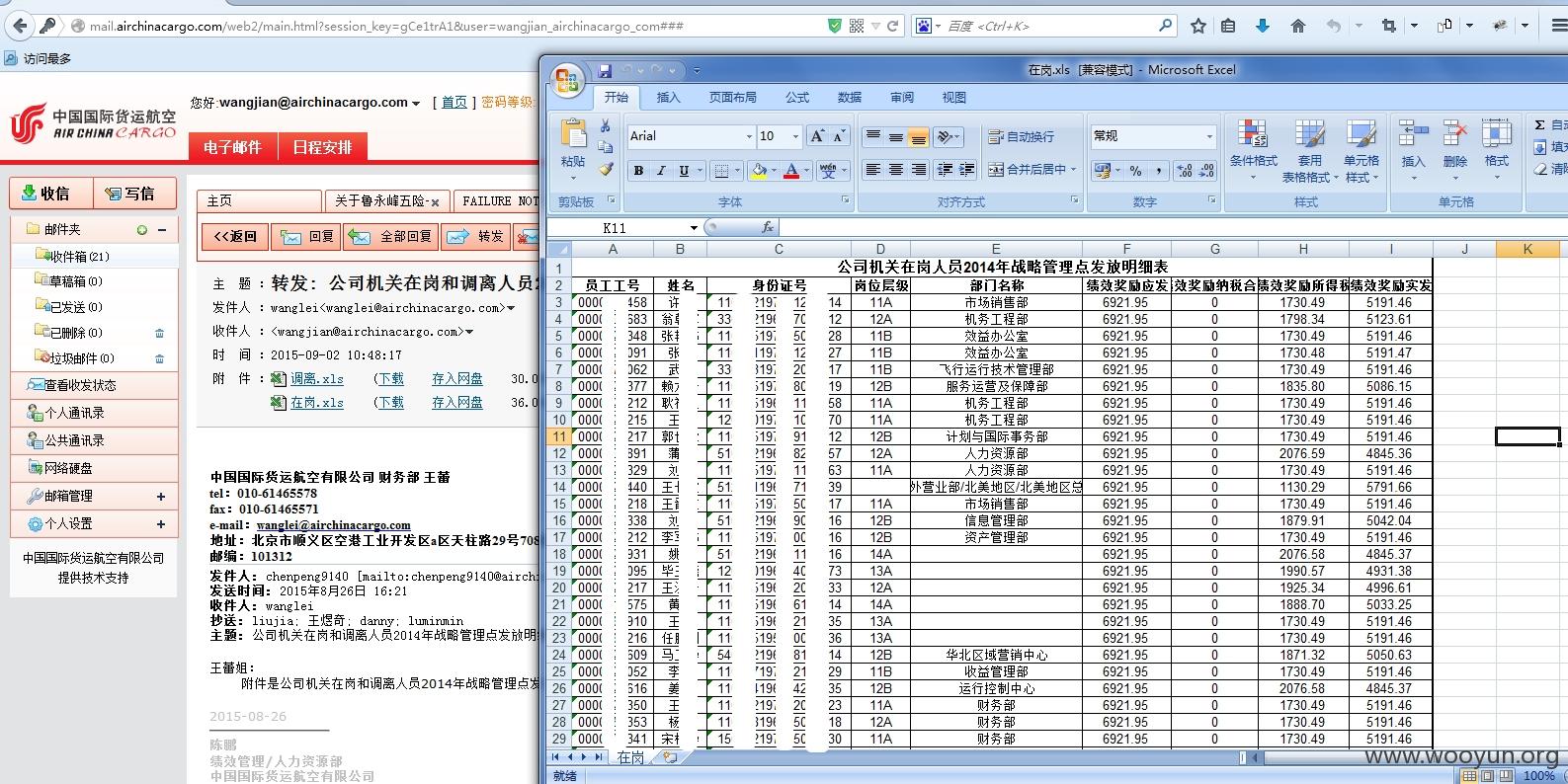Expand the 邮箱管理 section
The image size is (1568, 784).
tap(160, 497)
